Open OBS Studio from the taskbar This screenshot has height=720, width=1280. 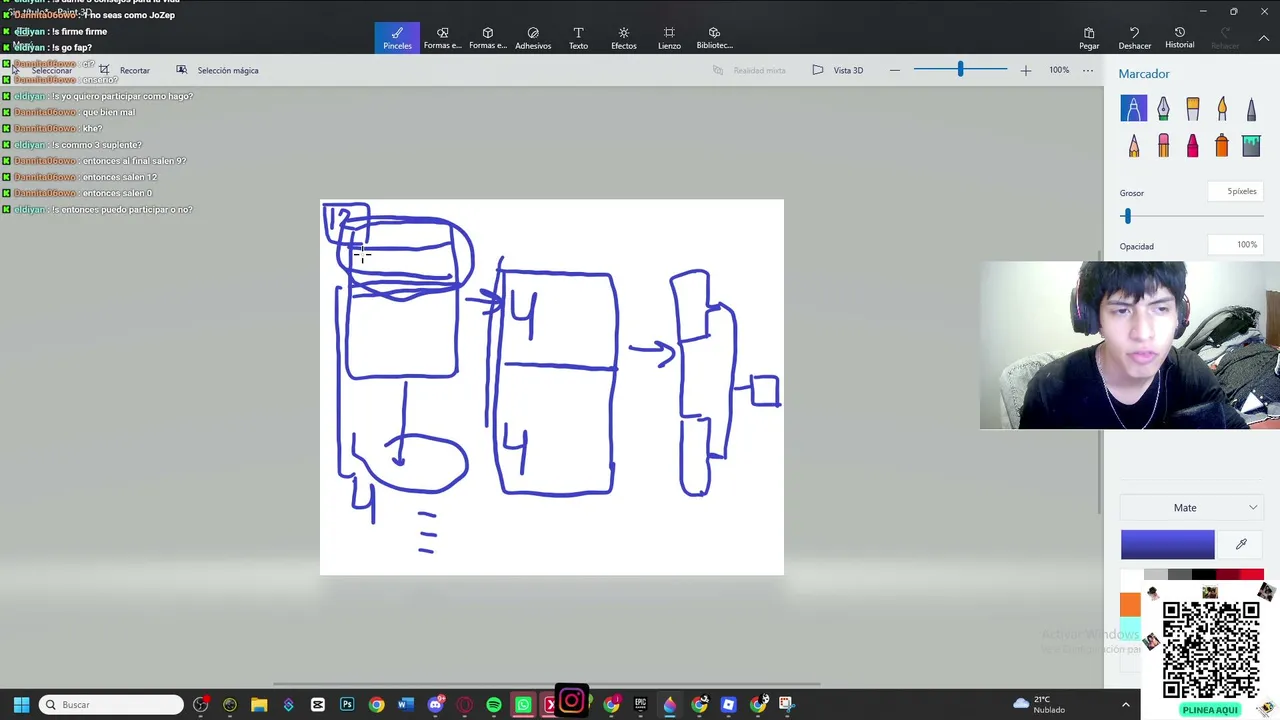pos(201,705)
